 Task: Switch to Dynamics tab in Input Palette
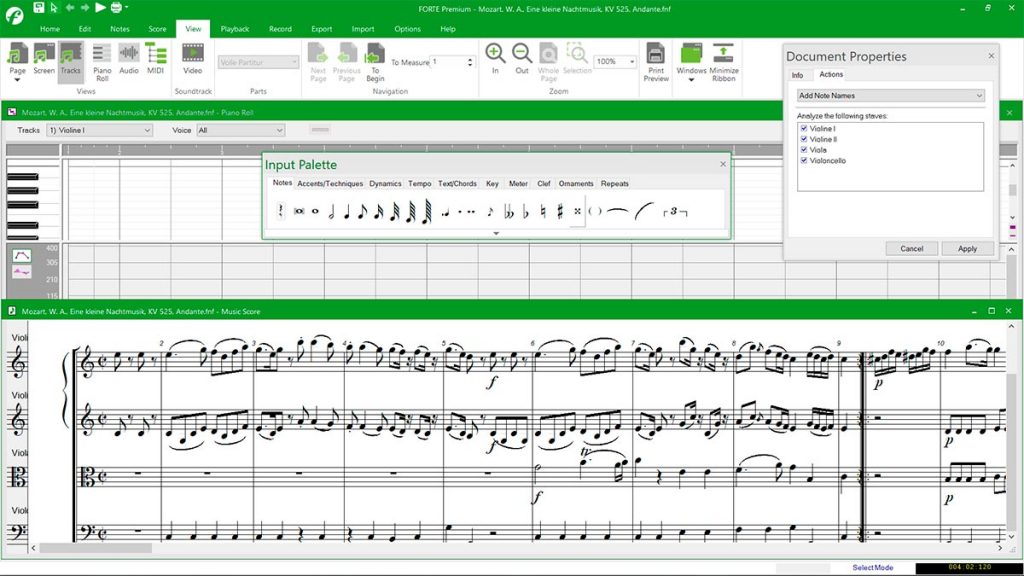[x=385, y=184]
